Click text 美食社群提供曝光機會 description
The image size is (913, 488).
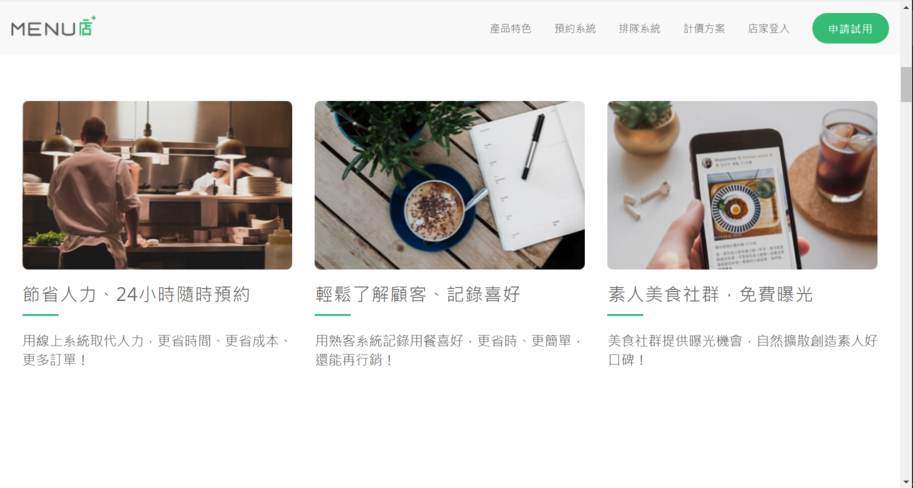coord(742,350)
